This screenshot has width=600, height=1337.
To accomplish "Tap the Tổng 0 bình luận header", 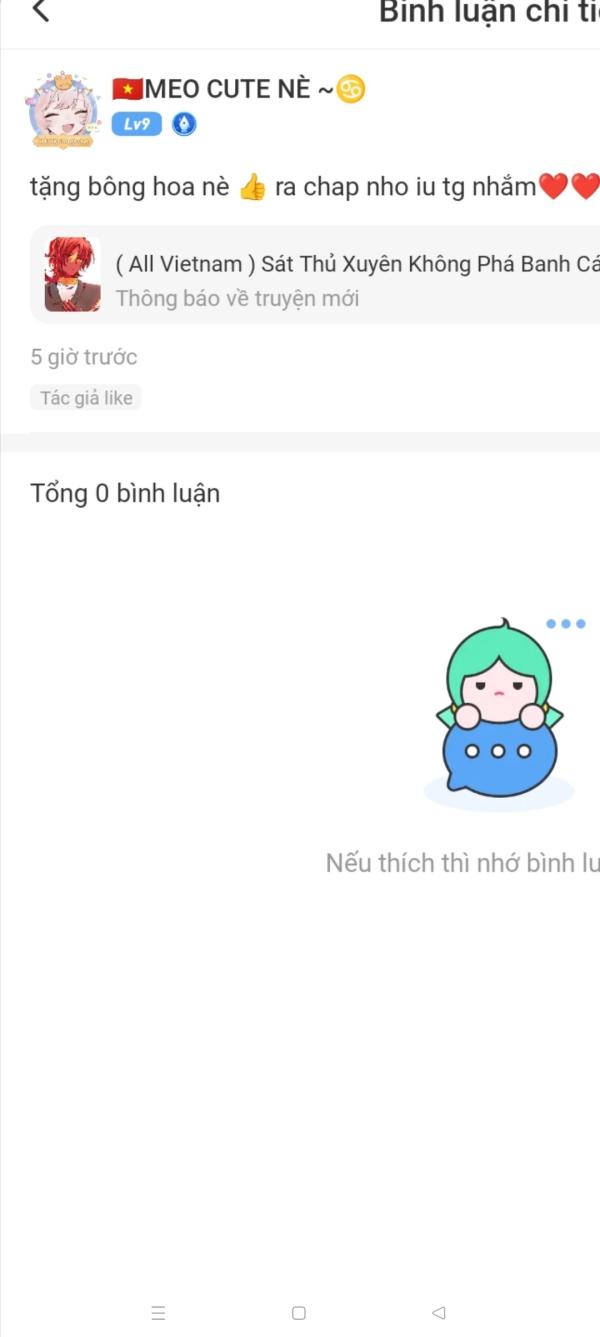I will (125, 493).
